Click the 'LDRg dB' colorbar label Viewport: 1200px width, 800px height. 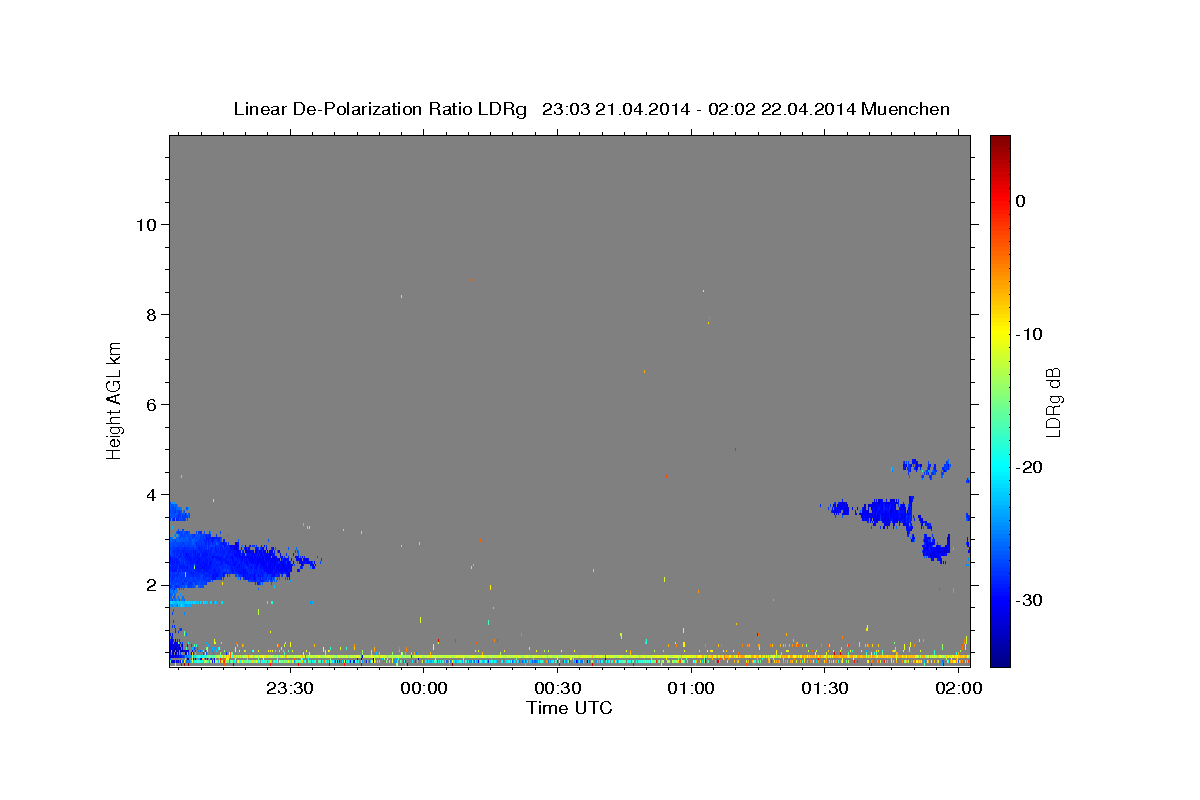click(x=1053, y=401)
